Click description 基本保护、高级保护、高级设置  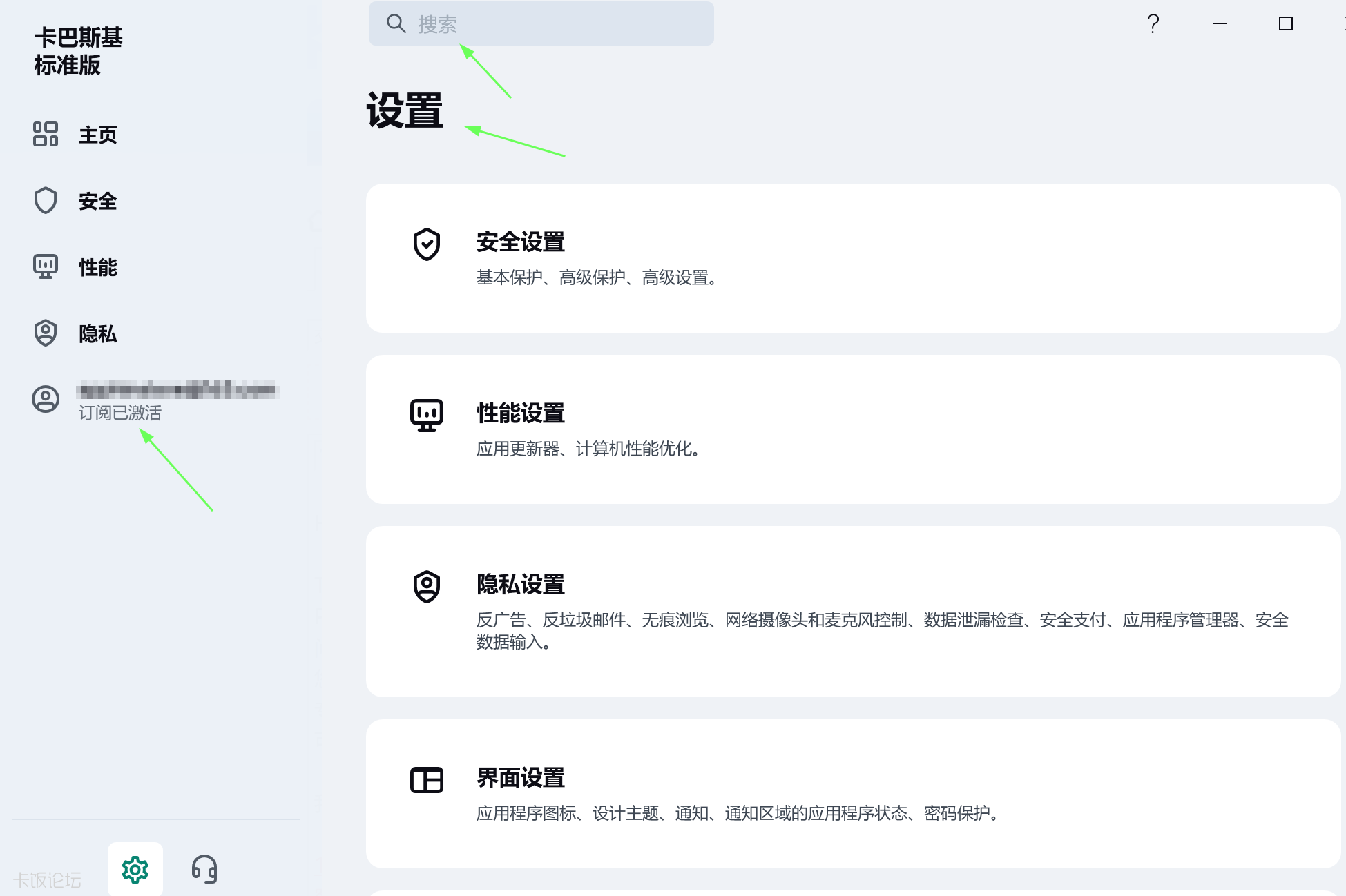[x=598, y=277]
